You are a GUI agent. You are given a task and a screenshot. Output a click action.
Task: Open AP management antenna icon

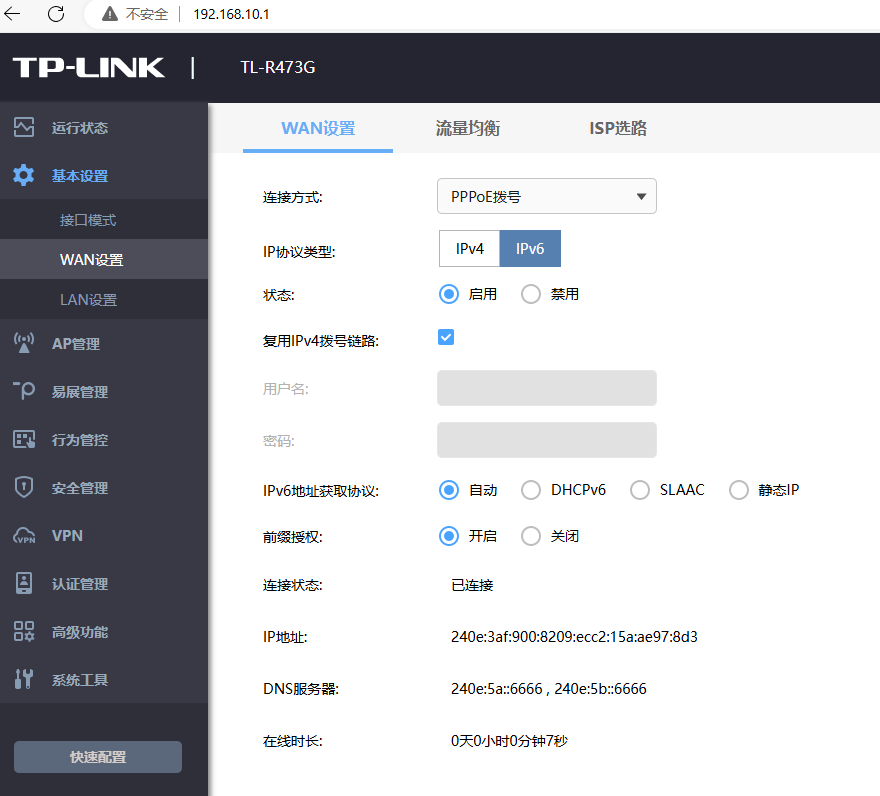(24, 343)
